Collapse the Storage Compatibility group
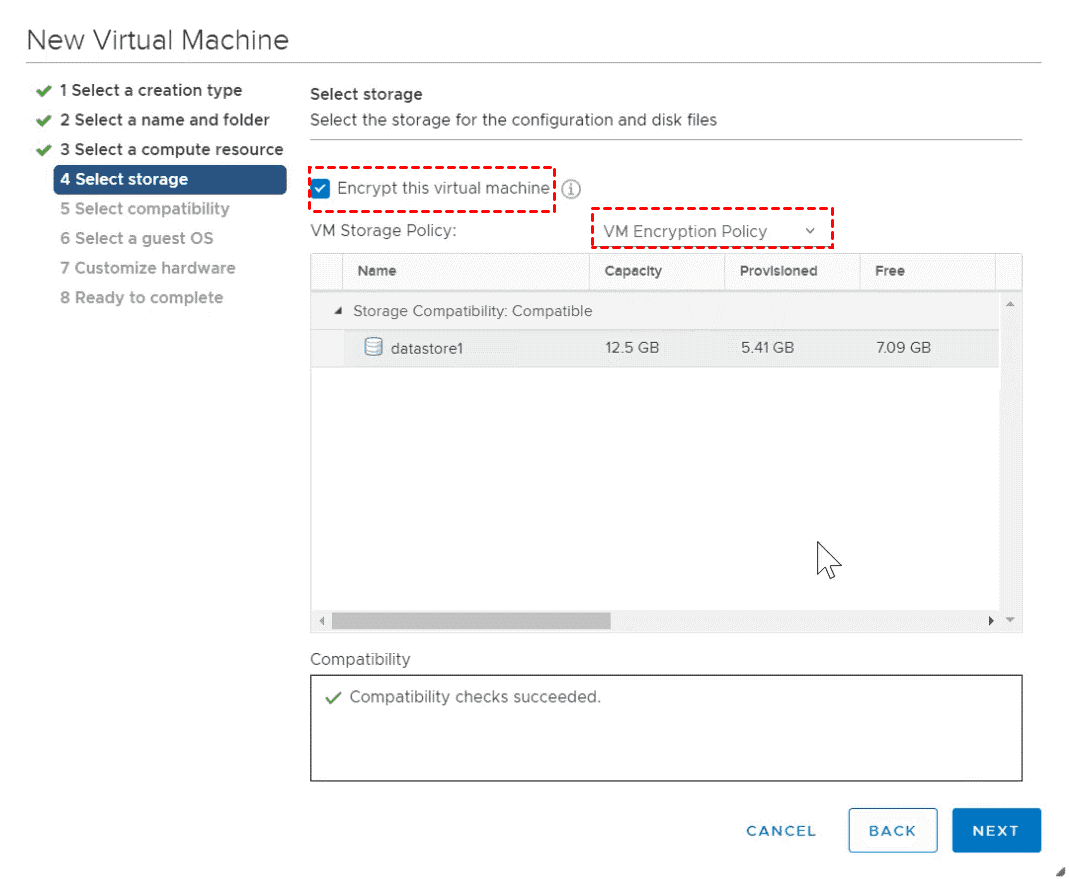1069x879 pixels. pos(341,311)
